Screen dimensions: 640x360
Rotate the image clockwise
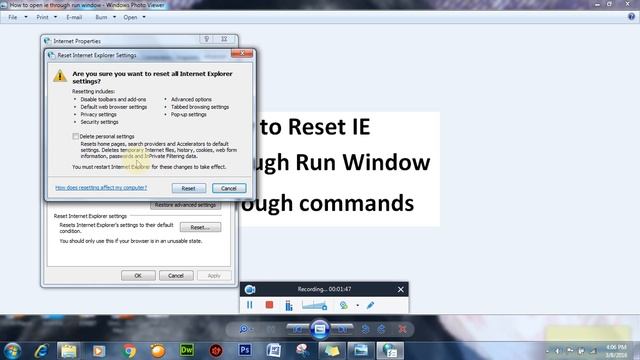point(381,329)
